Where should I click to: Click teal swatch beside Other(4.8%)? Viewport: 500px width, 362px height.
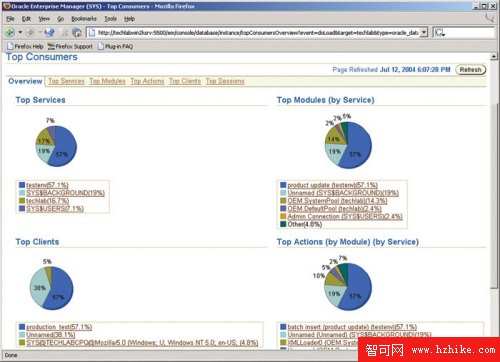pyautogui.click(x=283, y=224)
